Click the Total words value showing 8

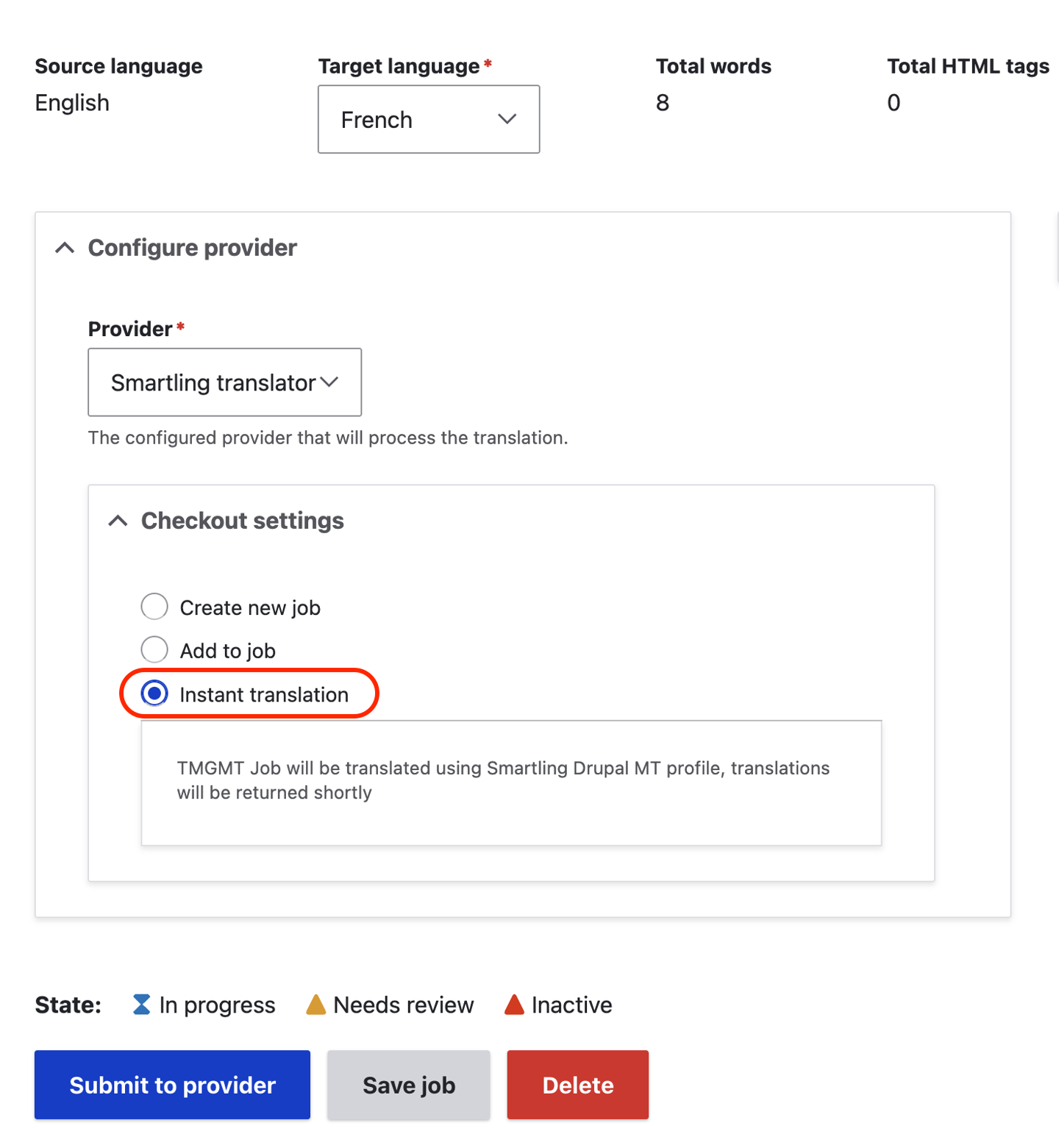click(663, 102)
